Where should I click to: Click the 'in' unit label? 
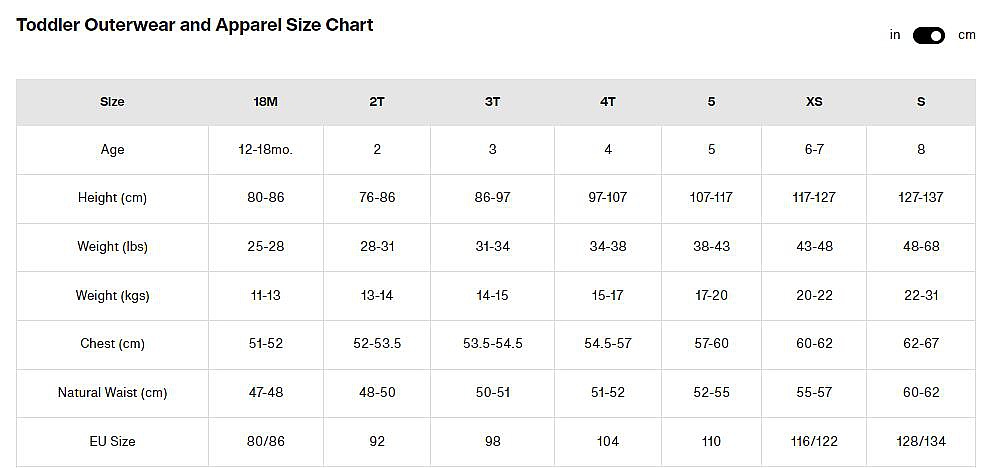[895, 35]
